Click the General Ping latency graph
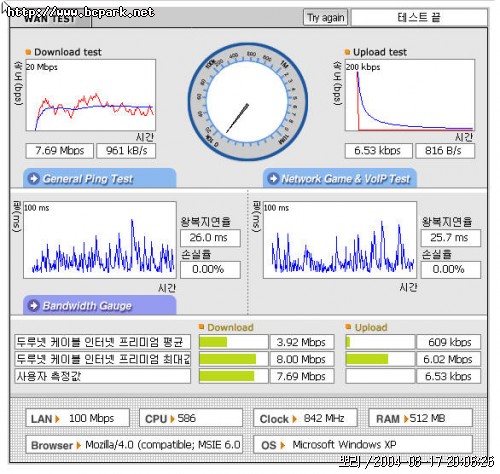The width and height of the screenshot is (500, 474). 100,240
